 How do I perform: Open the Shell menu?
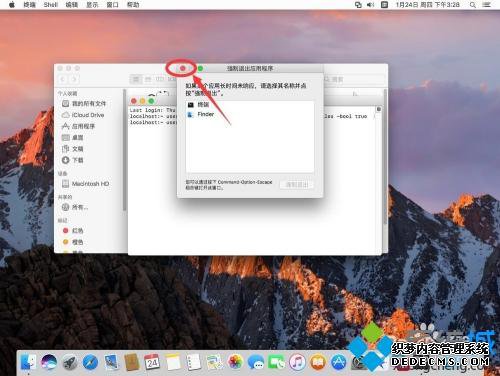pos(51,5)
